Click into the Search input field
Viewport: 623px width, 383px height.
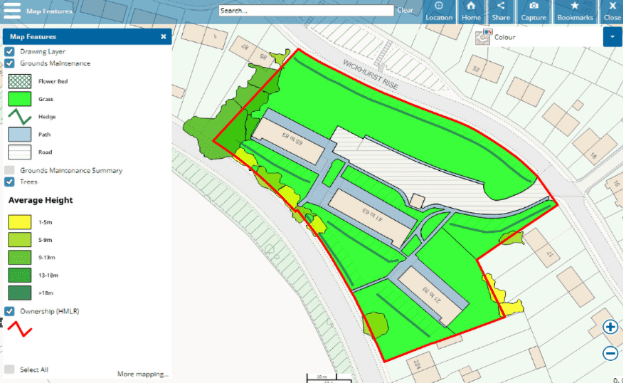306,11
